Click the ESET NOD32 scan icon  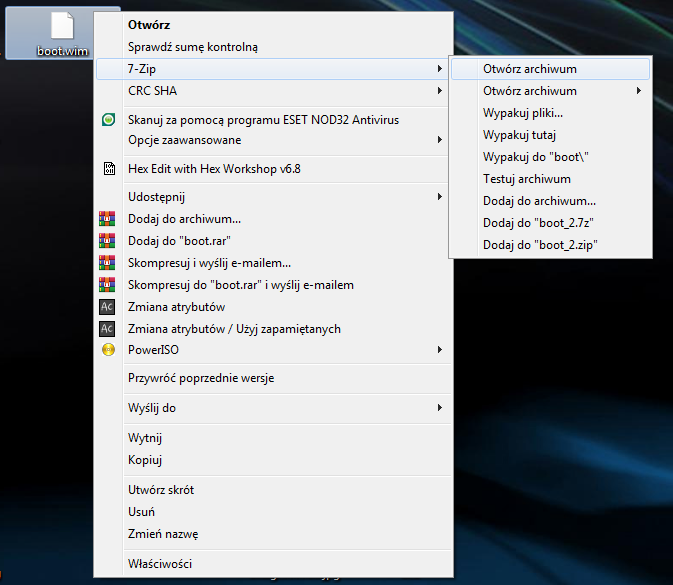108,119
